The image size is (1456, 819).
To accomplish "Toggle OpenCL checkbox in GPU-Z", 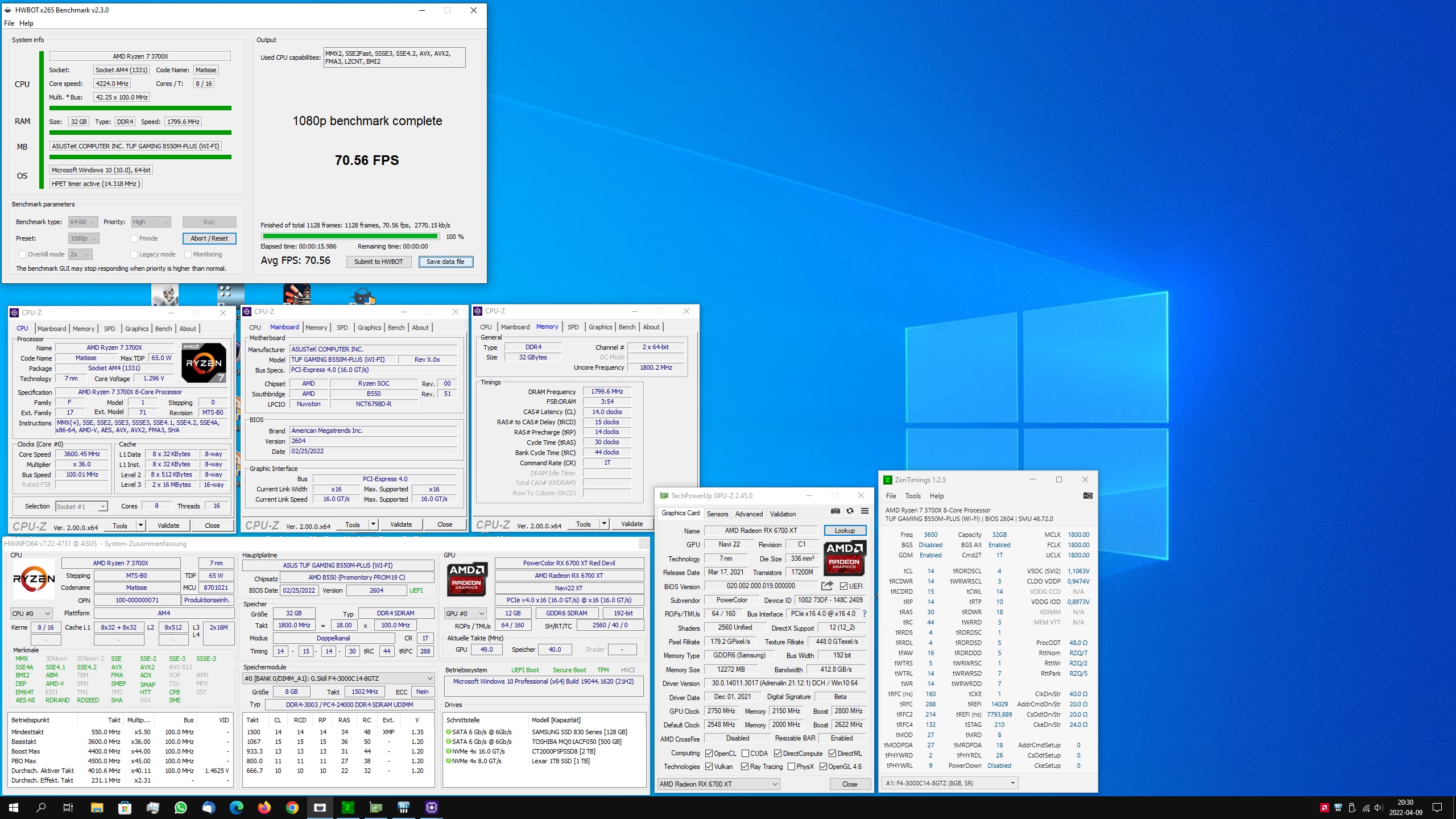I will coord(709,753).
